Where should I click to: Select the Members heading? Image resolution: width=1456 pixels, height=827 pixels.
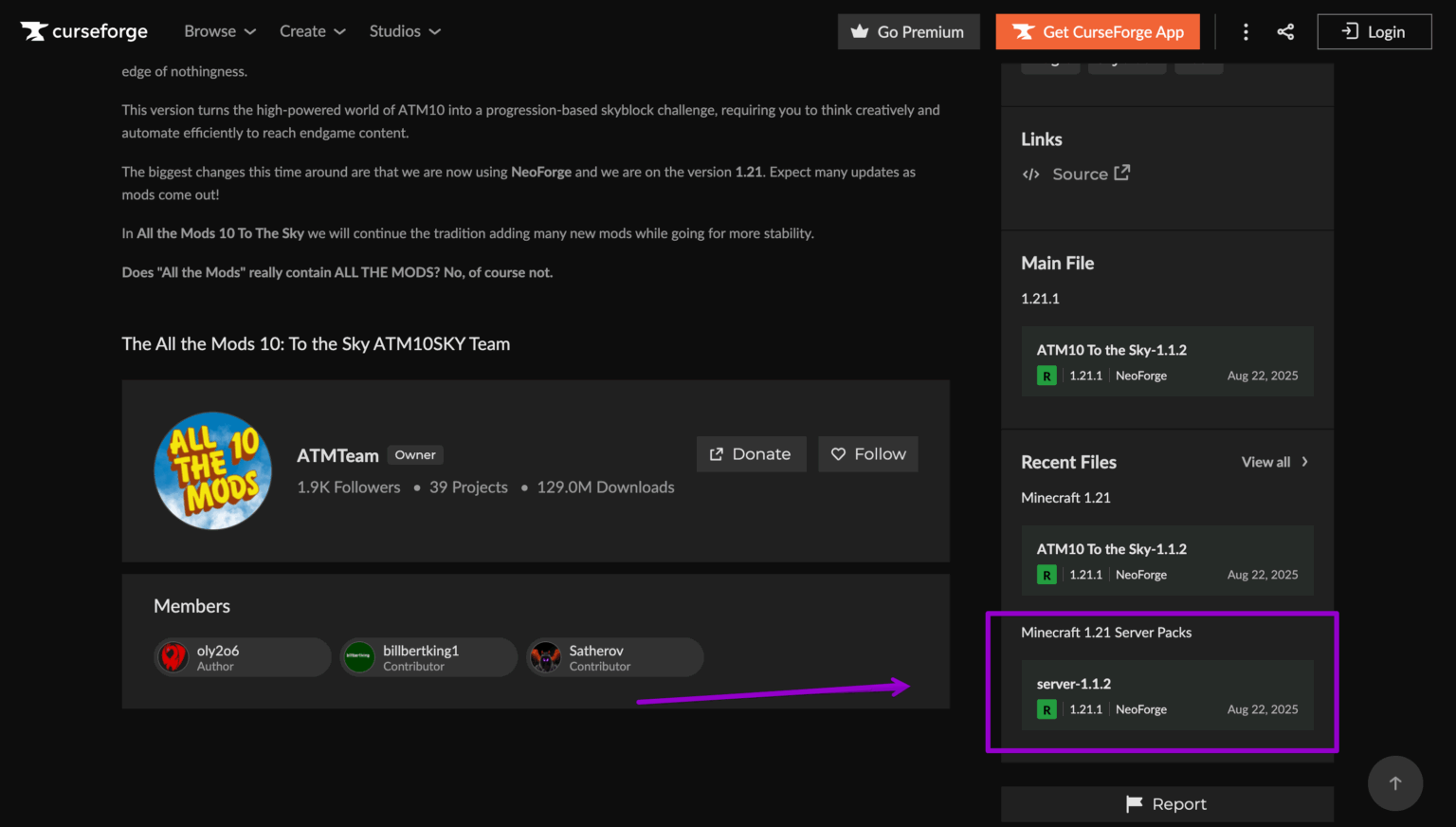pos(191,606)
